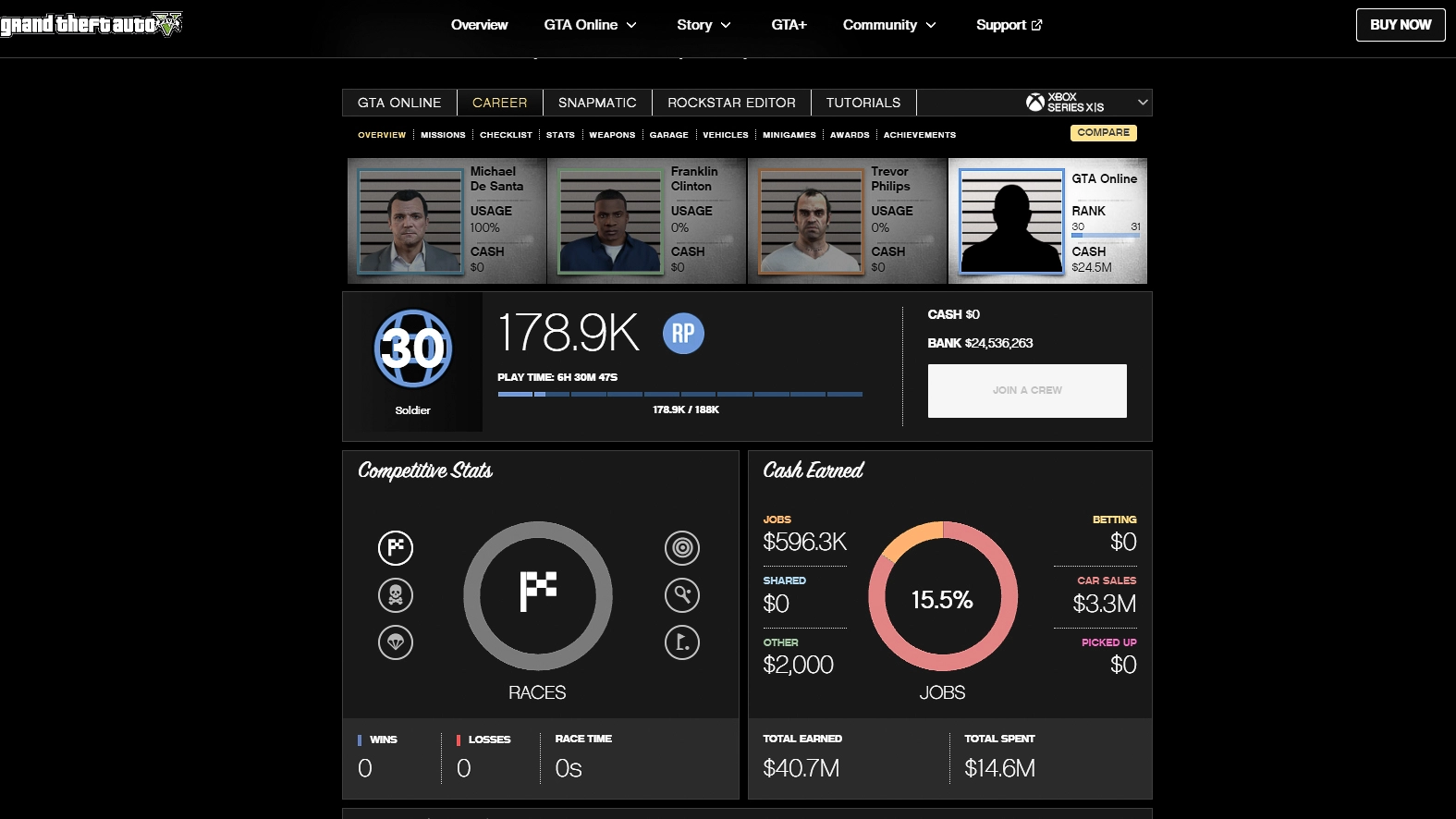This screenshot has width=1456, height=819.
Task: Click the RP progress bar
Action: pos(679,394)
